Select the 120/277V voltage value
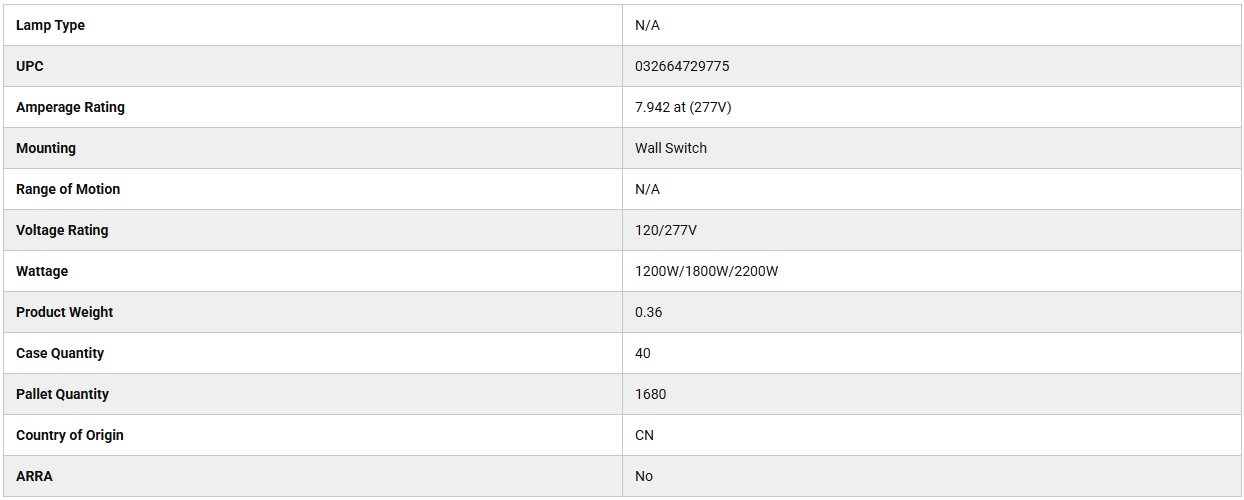 (x=666, y=230)
